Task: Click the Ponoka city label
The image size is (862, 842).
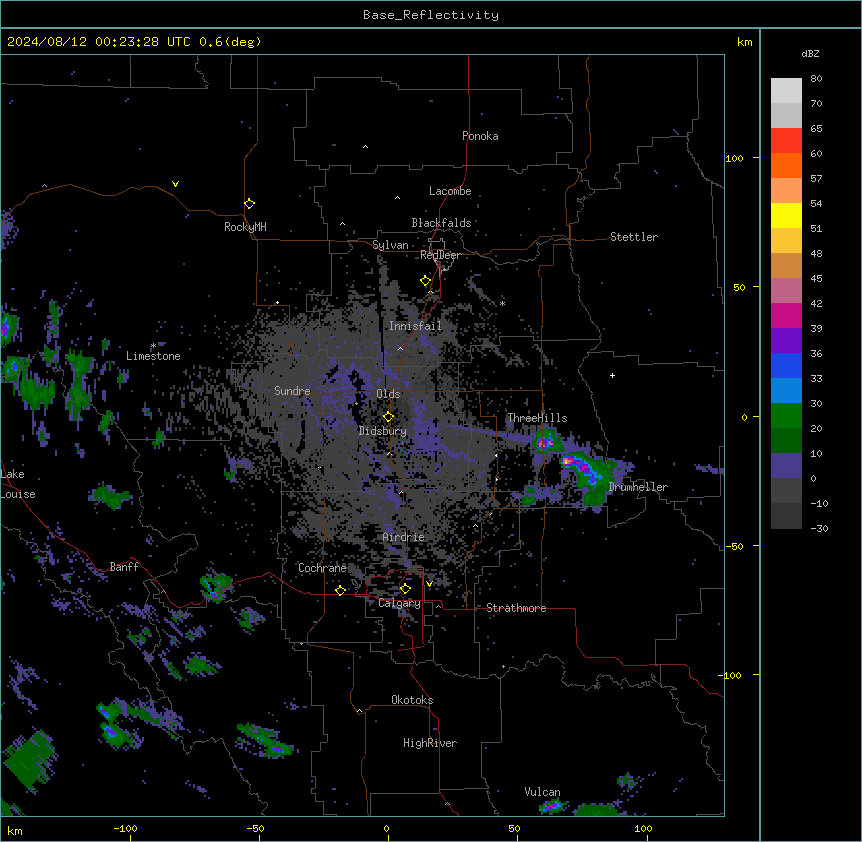Action: point(480,136)
